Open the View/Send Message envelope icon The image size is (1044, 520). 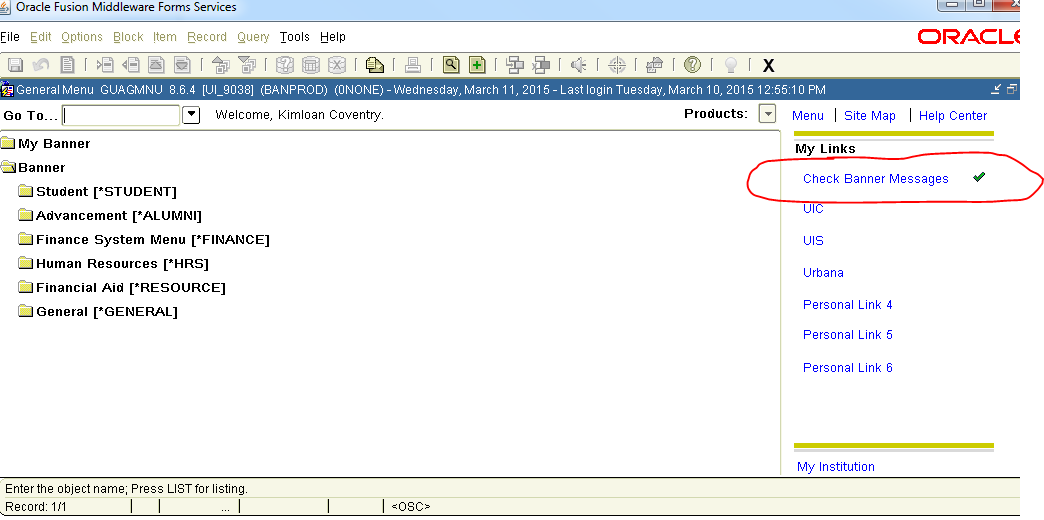(x=376, y=65)
